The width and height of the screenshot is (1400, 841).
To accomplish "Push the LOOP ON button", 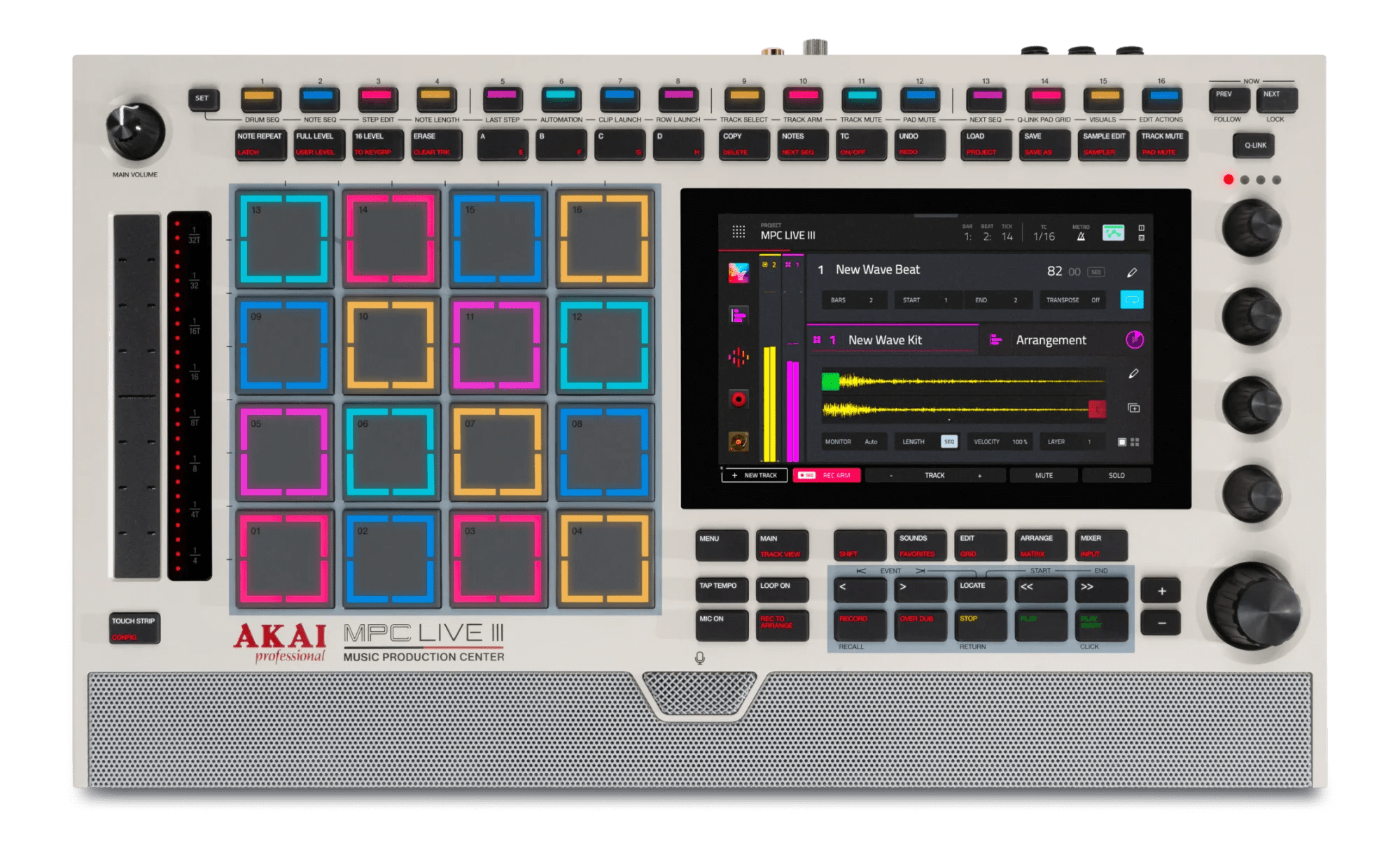I will point(783,589).
